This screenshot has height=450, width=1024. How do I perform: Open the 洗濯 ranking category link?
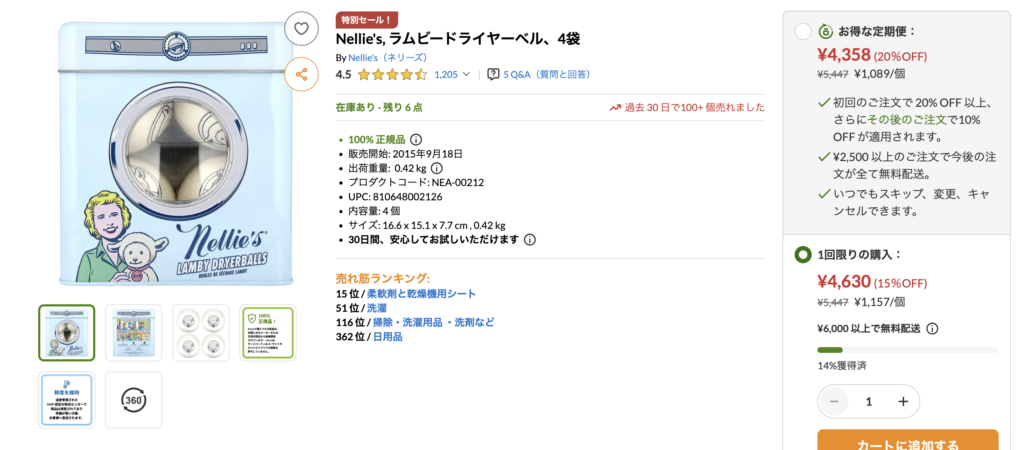pos(377,308)
